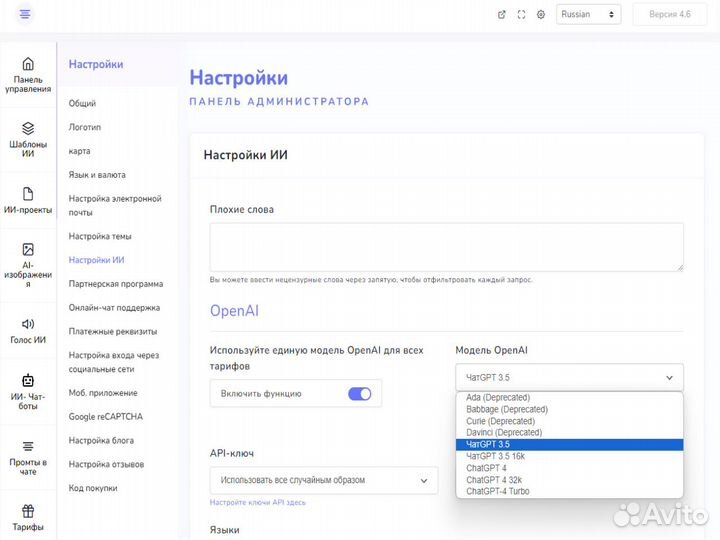
Task: Open Настройка отзывов section
Action: coord(106,464)
